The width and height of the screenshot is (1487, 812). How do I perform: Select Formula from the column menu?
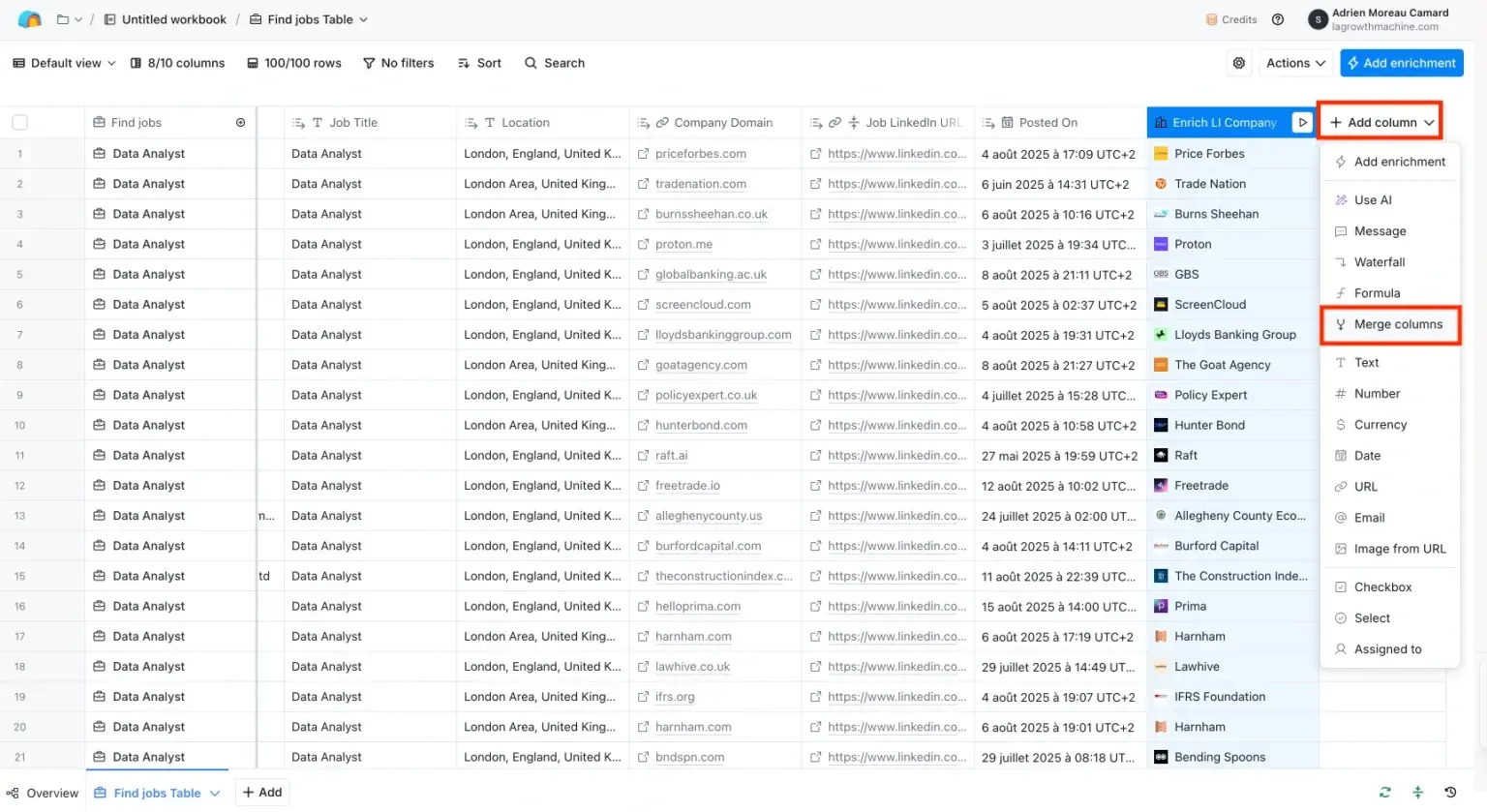pos(1389,293)
